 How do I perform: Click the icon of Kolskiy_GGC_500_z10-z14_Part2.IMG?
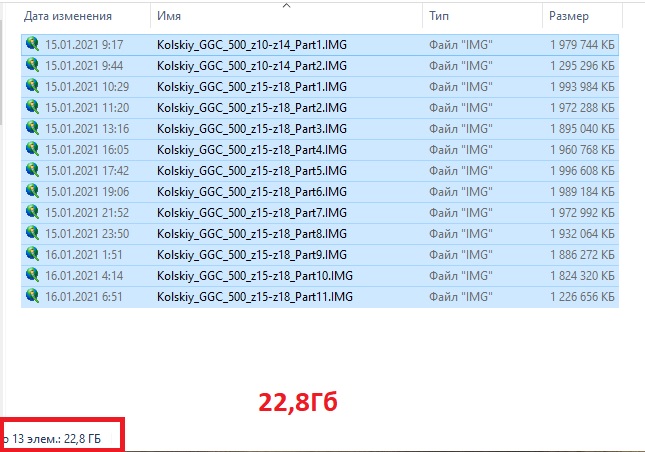[x=33, y=65]
